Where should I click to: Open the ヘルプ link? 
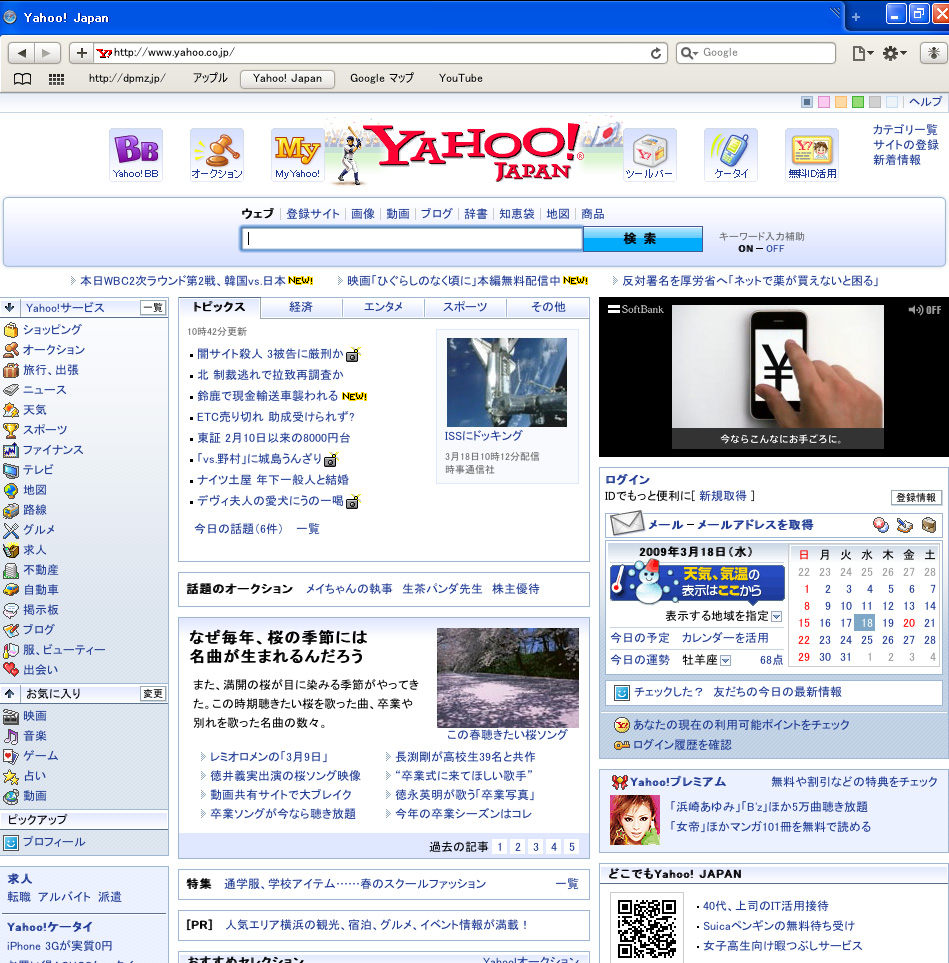click(x=925, y=102)
